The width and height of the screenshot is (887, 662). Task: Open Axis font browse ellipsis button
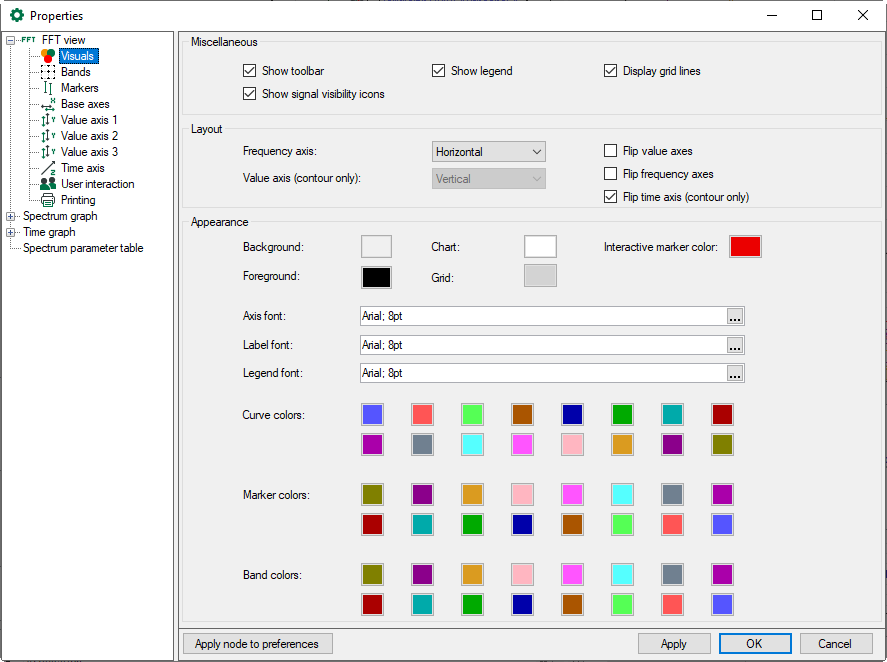click(x=735, y=317)
